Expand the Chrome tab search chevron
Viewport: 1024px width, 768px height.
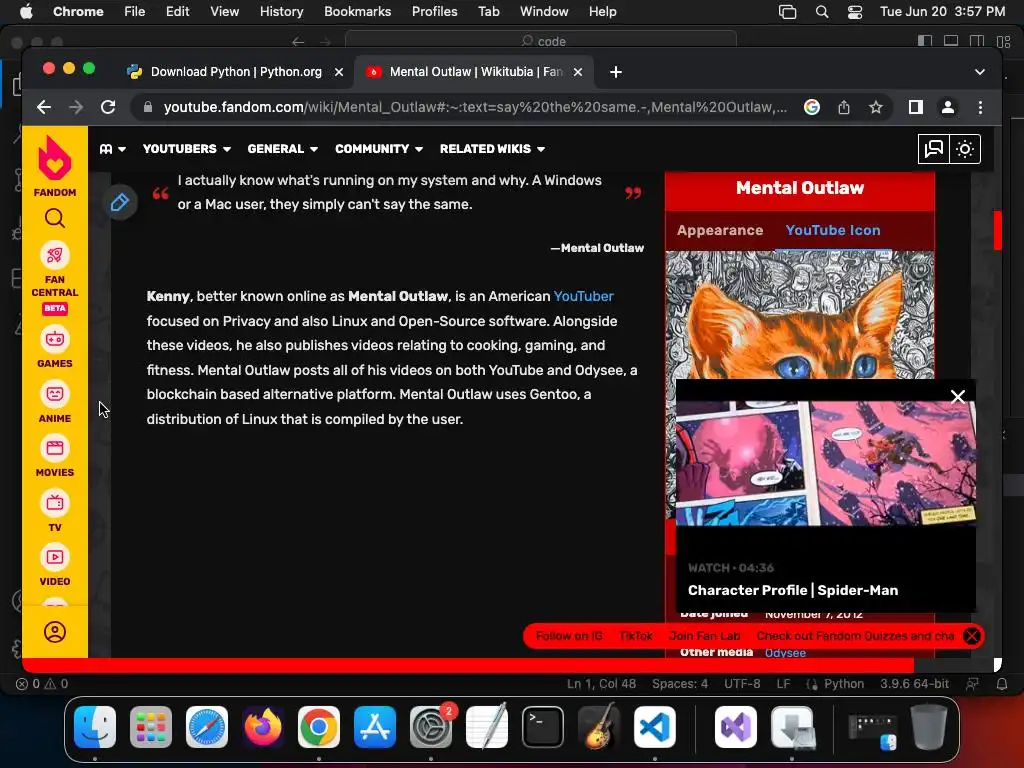pos(980,72)
